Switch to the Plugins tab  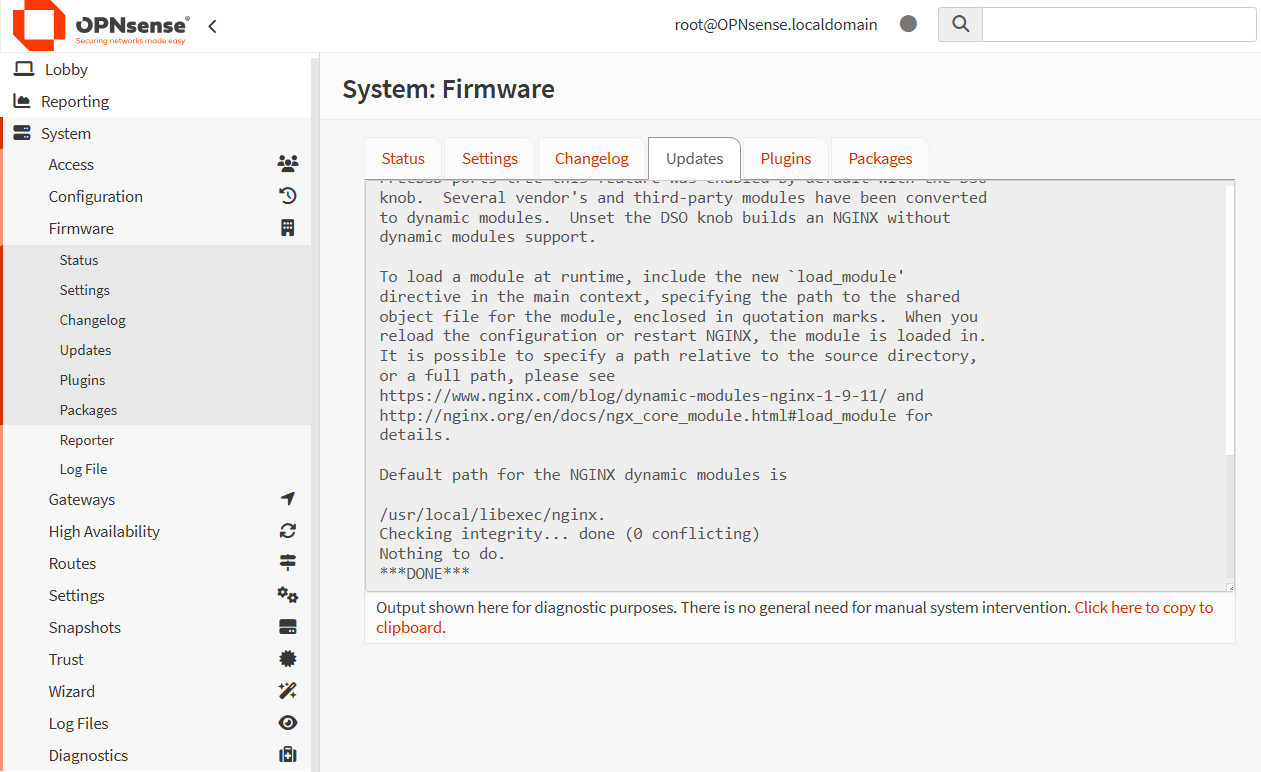[x=784, y=158]
